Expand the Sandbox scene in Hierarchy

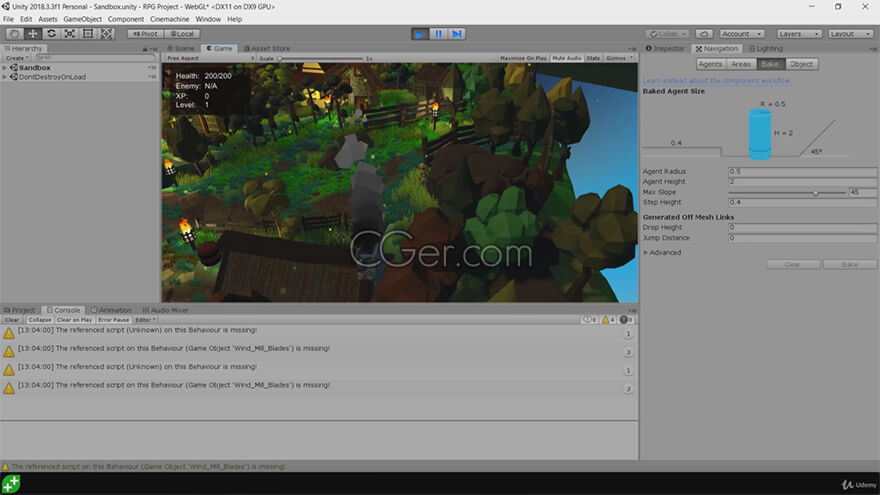click(x=5, y=67)
